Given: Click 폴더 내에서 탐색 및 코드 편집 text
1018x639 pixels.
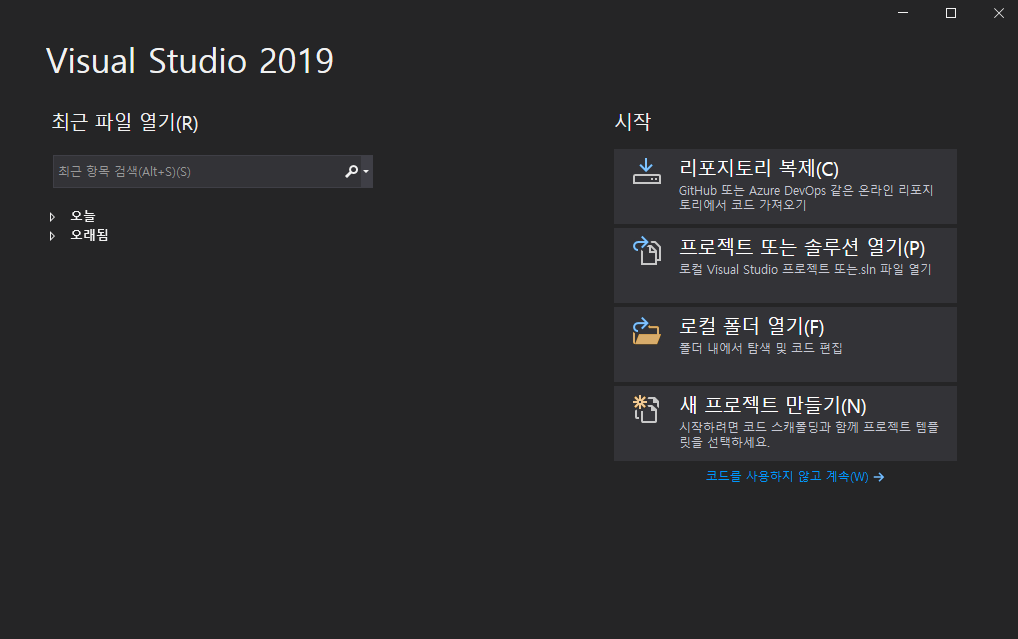Looking at the screenshot, I should (x=761, y=348).
